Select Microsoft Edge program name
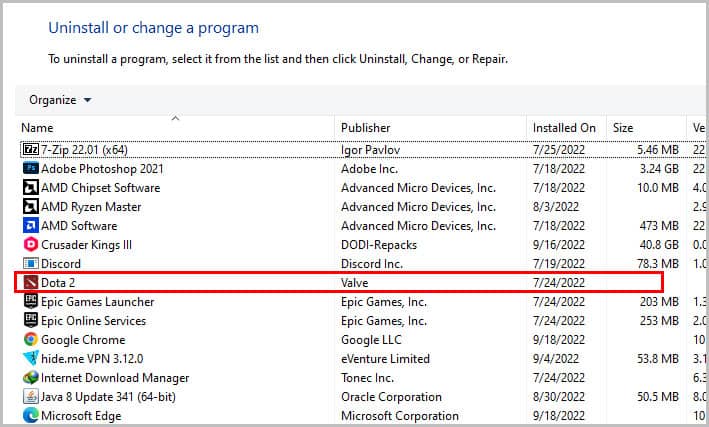 [x=81, y=415]
